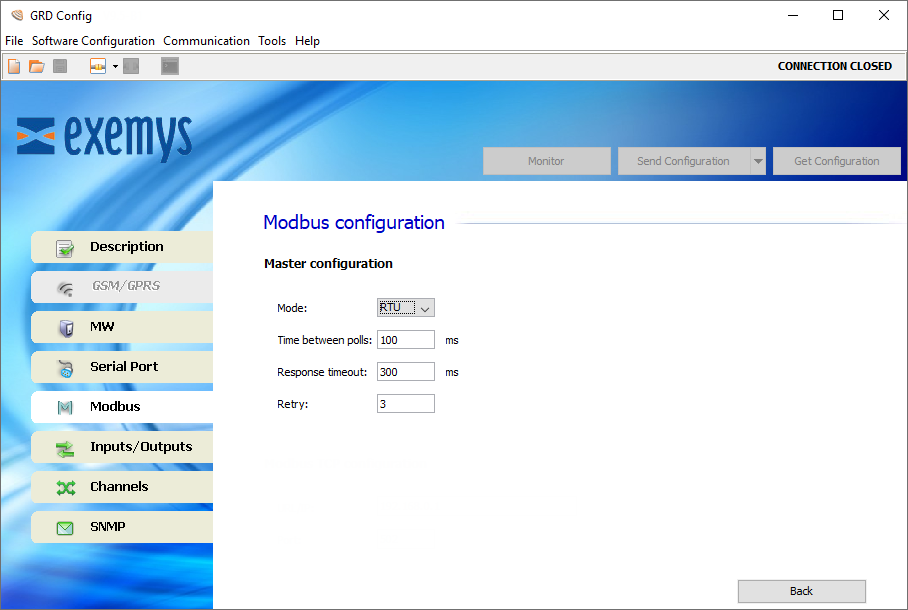Click the Connect icon in the toolbar
The image size is (908, 610).
[x=98, y=67]
